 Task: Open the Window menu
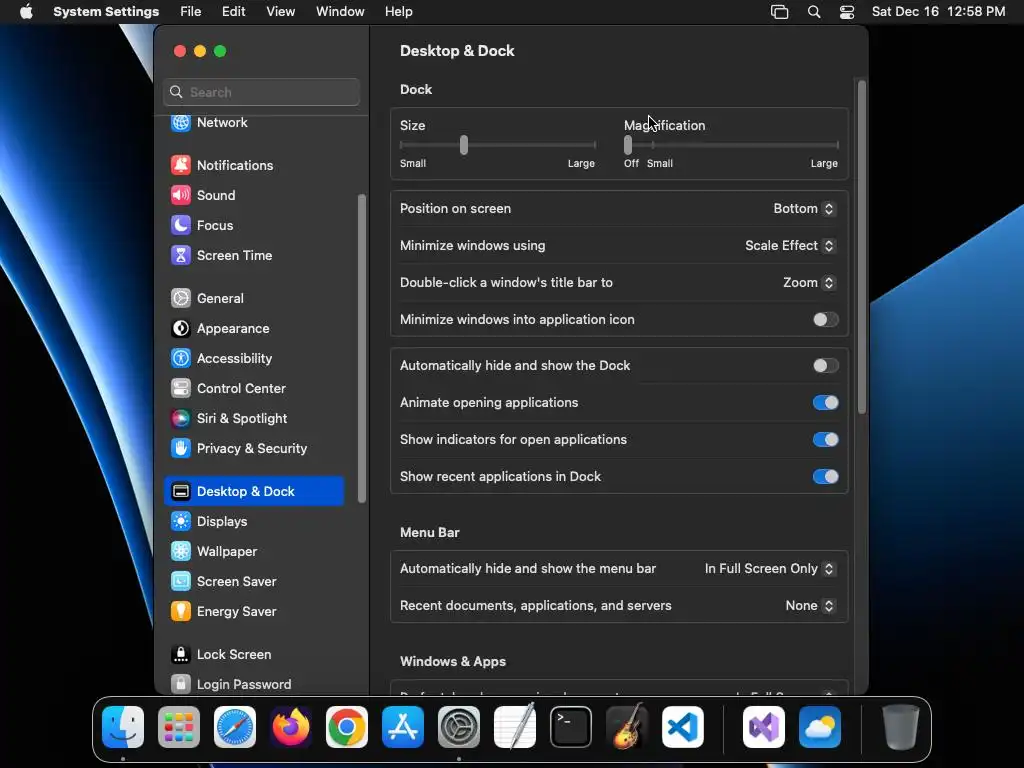pyautogui.click(x=340, y=12)
